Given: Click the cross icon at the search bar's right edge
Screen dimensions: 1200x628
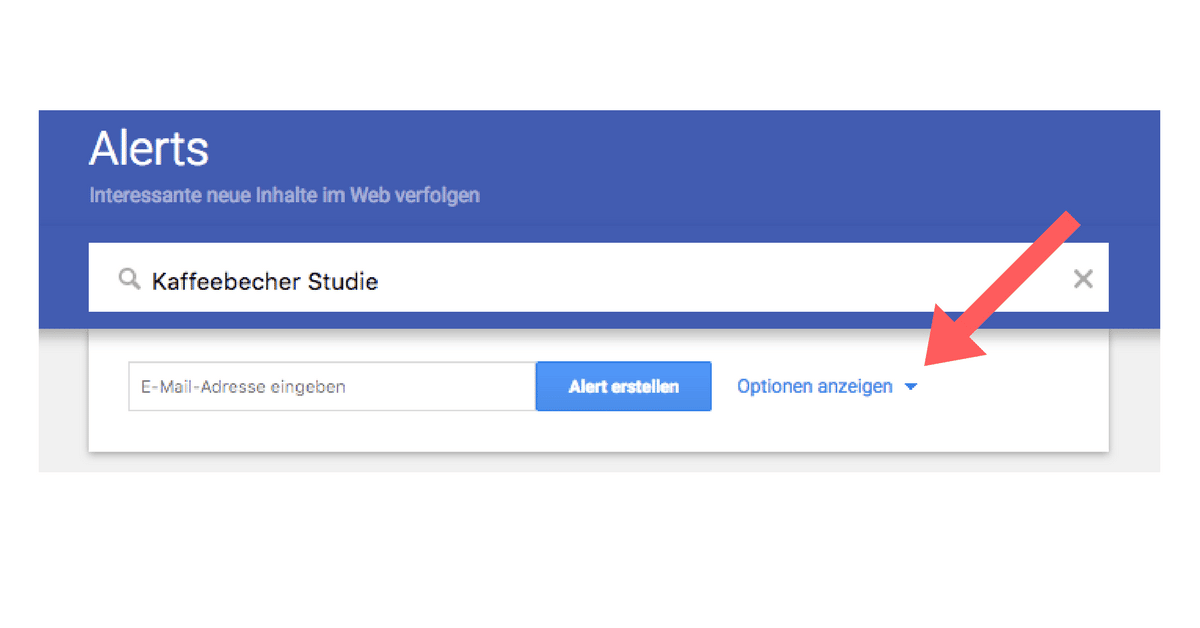Looking at the screenshot, I should pyautogui.click(x=1083, y=279).
